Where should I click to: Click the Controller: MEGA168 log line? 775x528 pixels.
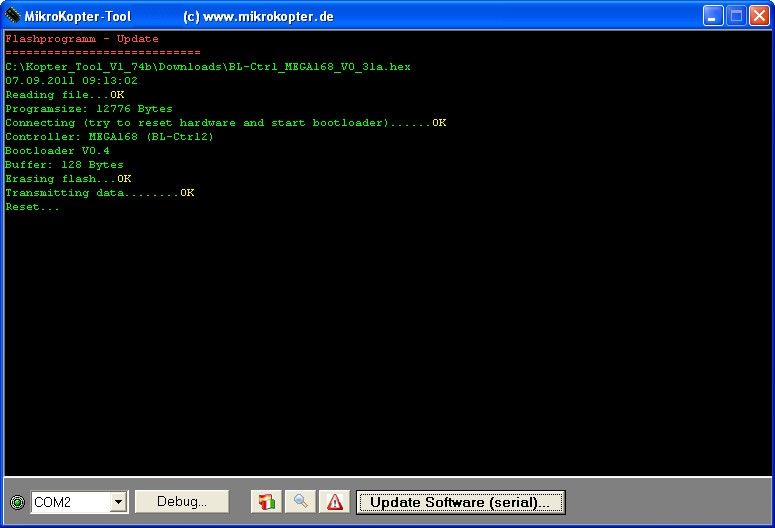click(109, 137)
